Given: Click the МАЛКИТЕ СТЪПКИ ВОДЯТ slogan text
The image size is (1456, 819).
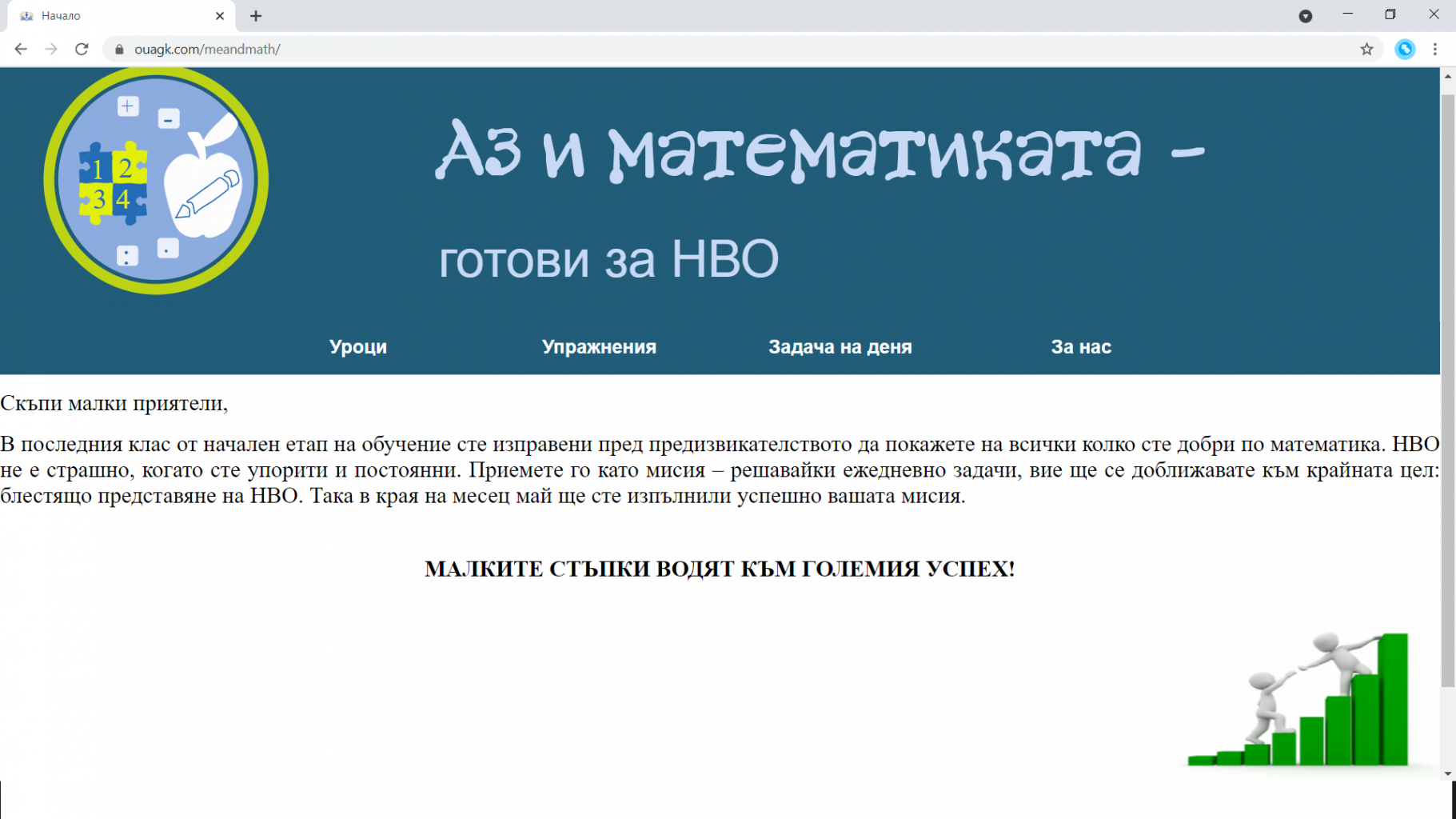Looking at the screenshot, I should coord(720,569).
